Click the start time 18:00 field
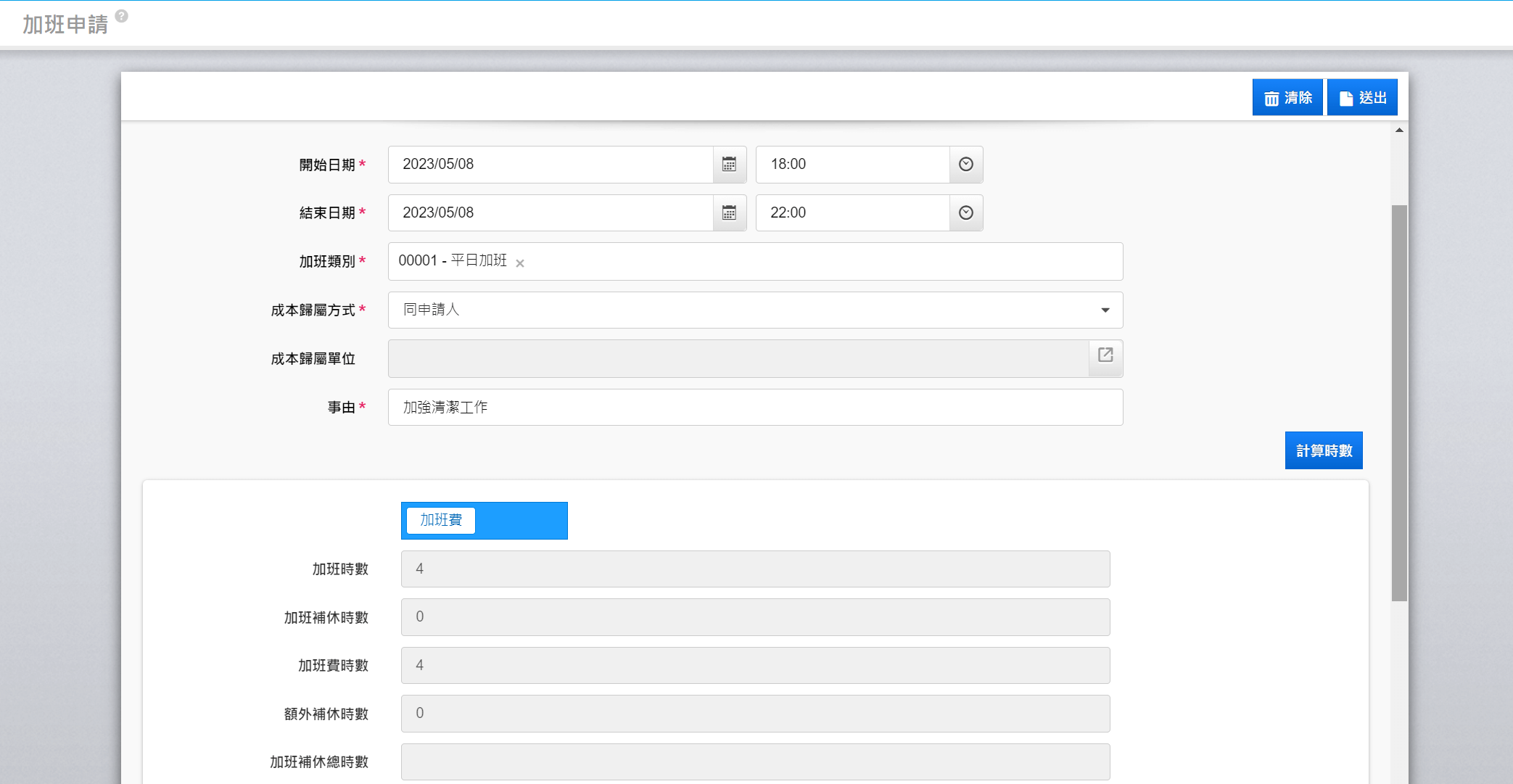This screenshot has width=1513, height=784. 852,165
